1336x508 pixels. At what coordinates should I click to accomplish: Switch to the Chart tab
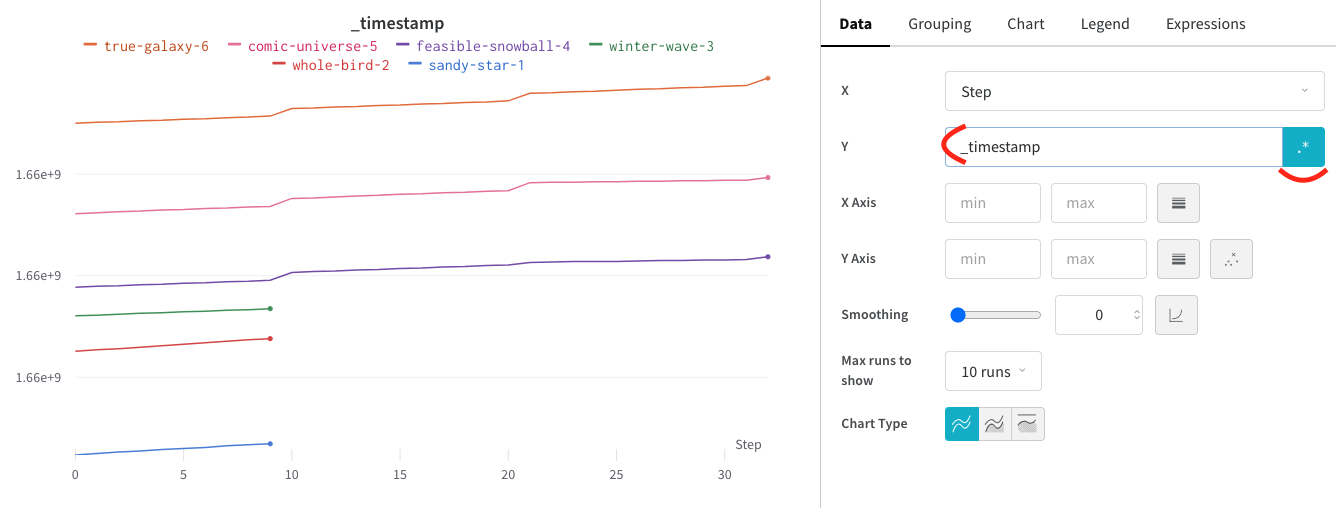coord(1025,24)
